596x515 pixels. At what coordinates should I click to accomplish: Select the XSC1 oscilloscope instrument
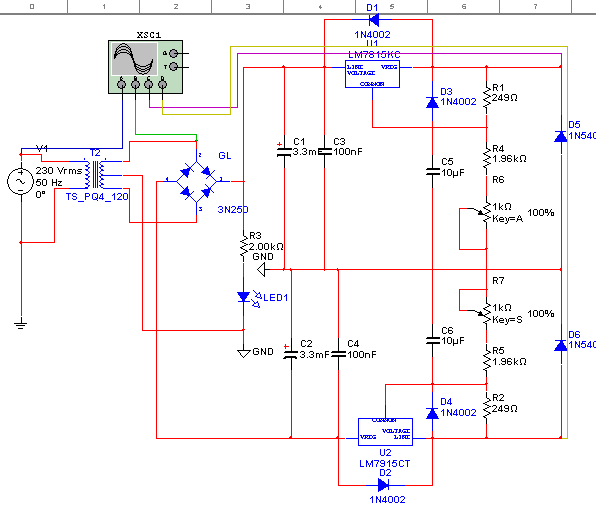145,67
